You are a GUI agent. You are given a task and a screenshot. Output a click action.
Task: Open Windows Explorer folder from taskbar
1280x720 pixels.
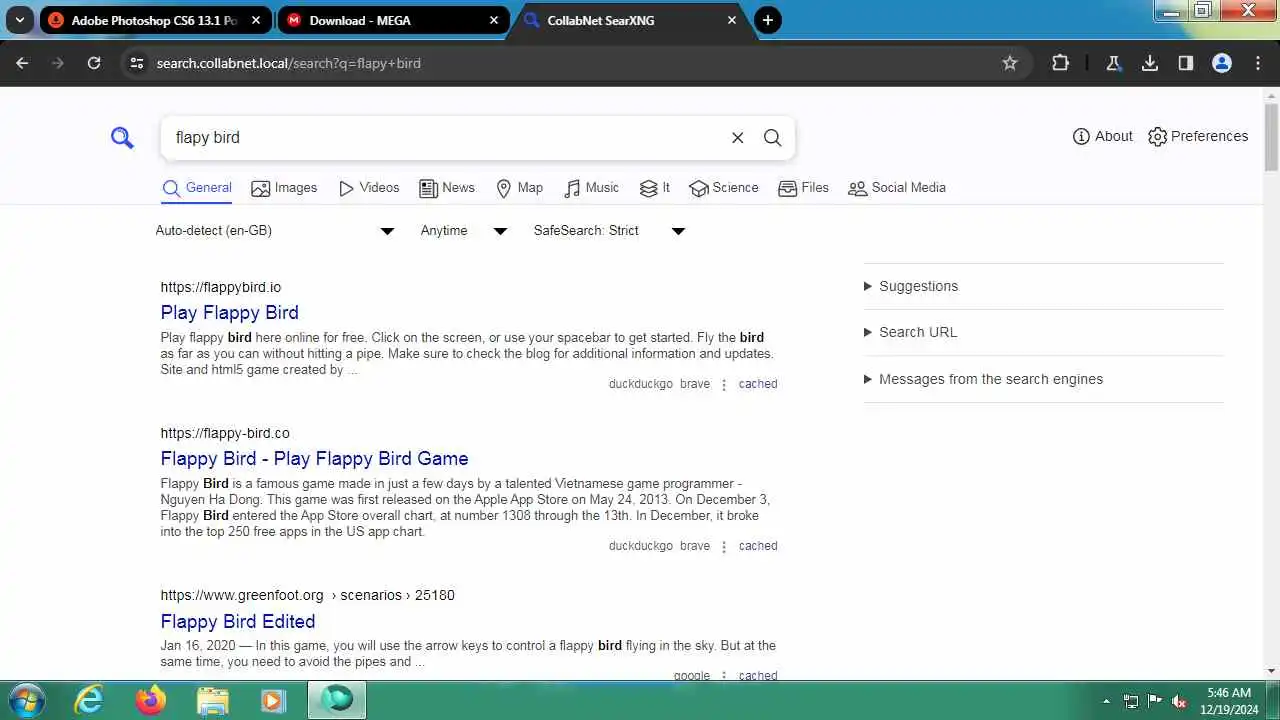pyautogui.click(x=213, y=700)
